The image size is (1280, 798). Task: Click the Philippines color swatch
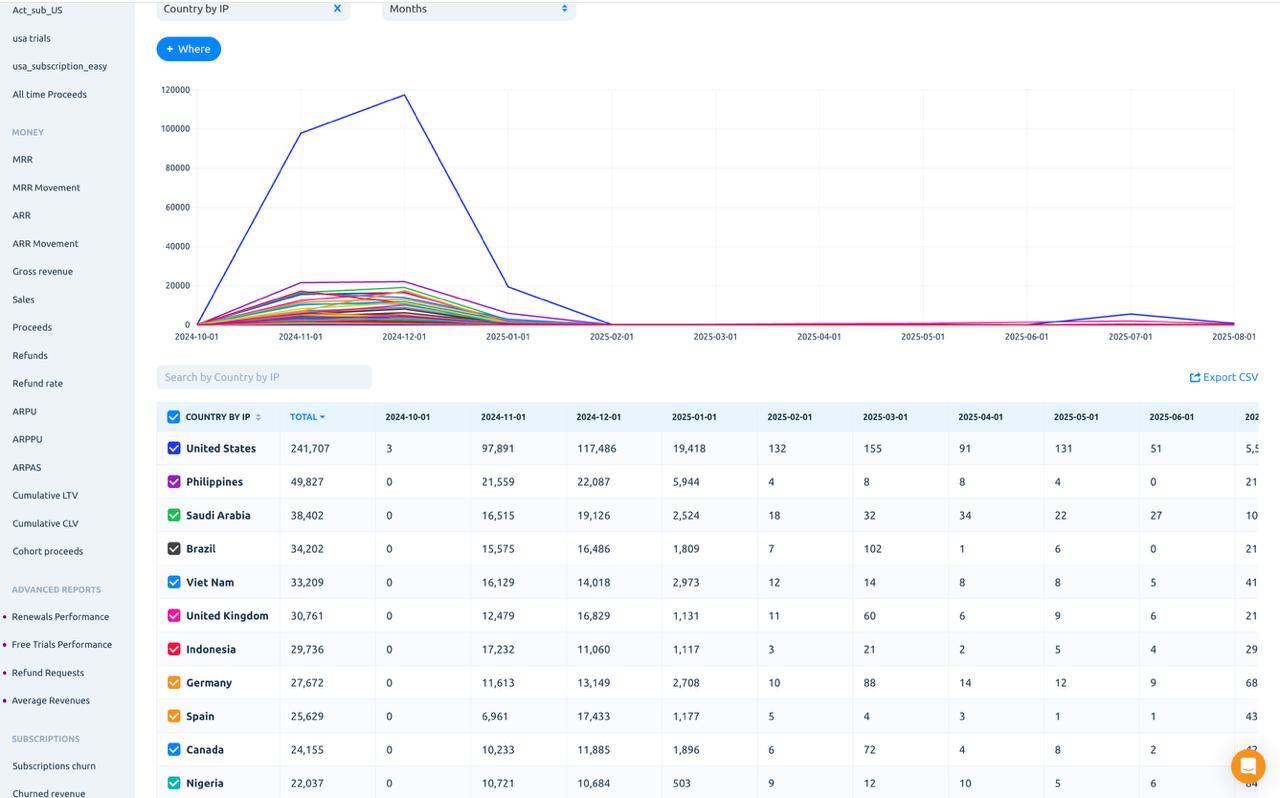174,481
